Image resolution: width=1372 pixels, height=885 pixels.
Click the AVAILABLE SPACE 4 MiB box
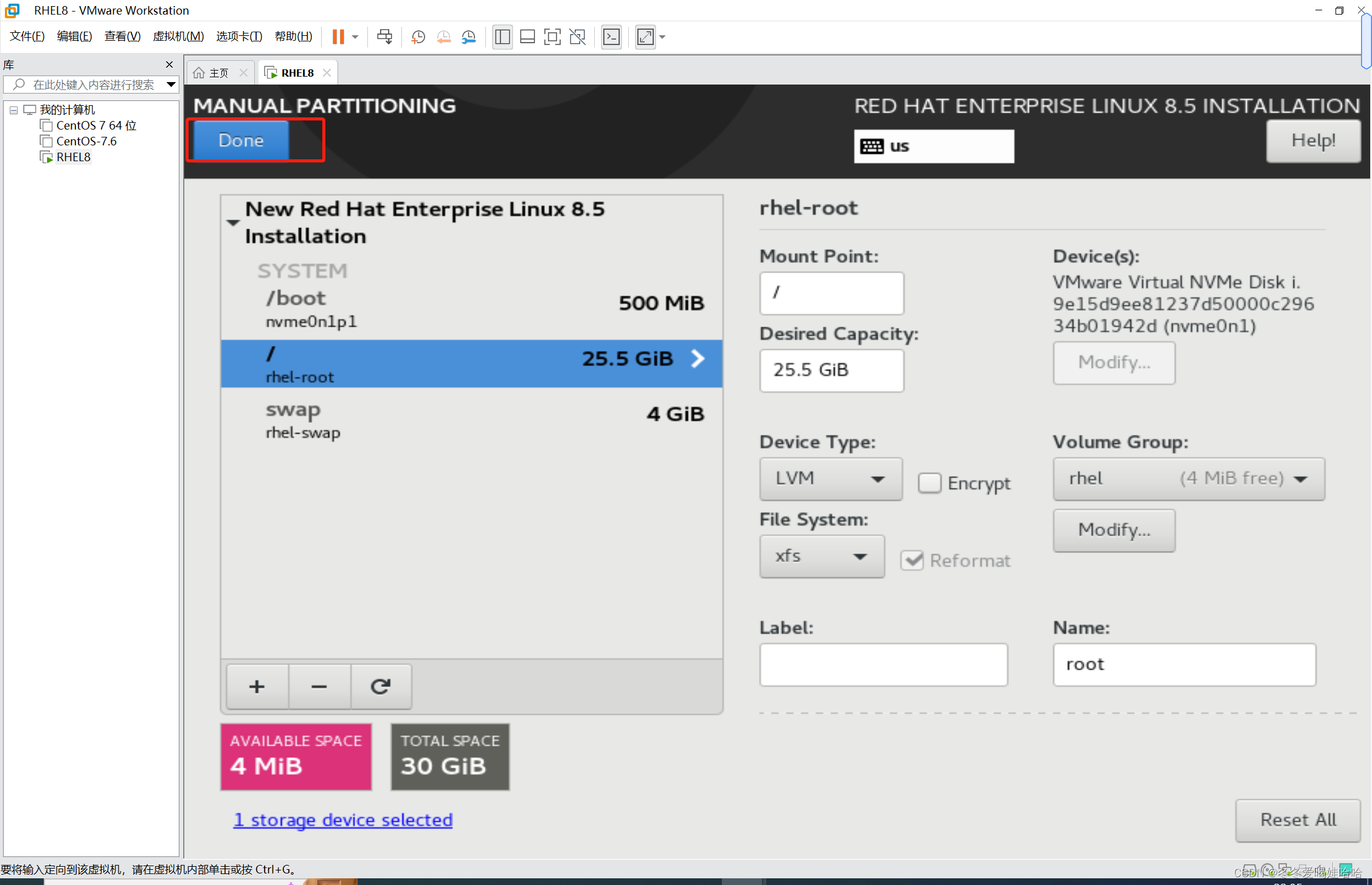tap(296, 756)
